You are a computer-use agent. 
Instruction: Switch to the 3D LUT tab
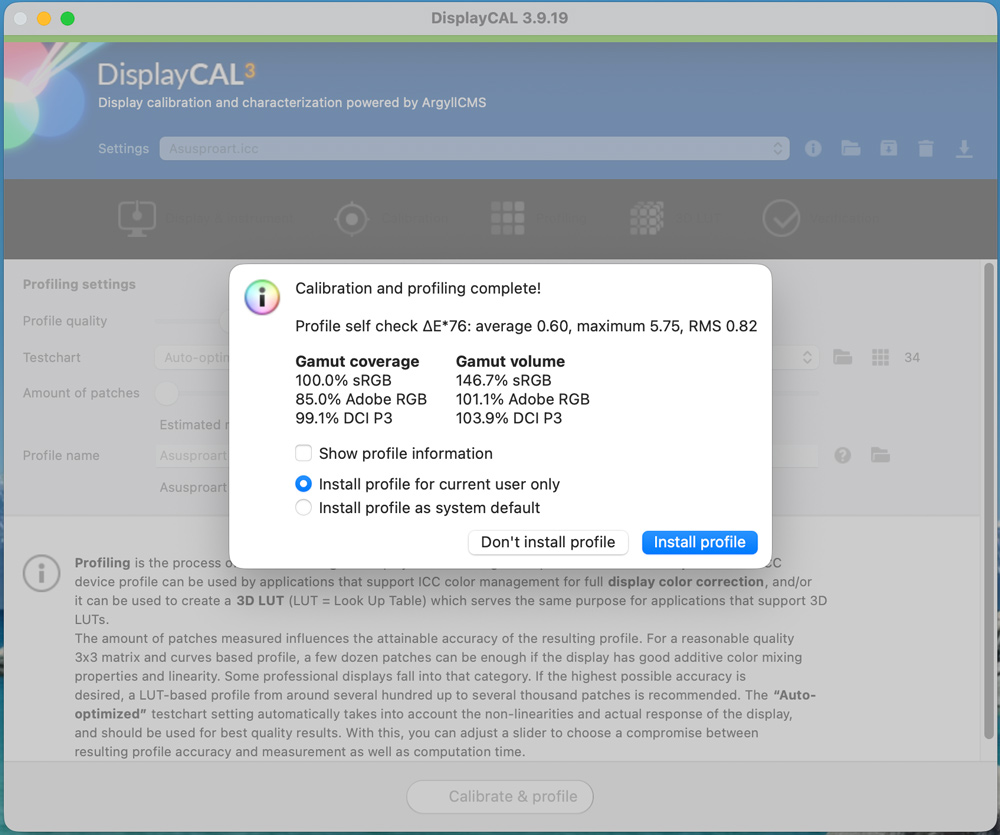point(675,219)
